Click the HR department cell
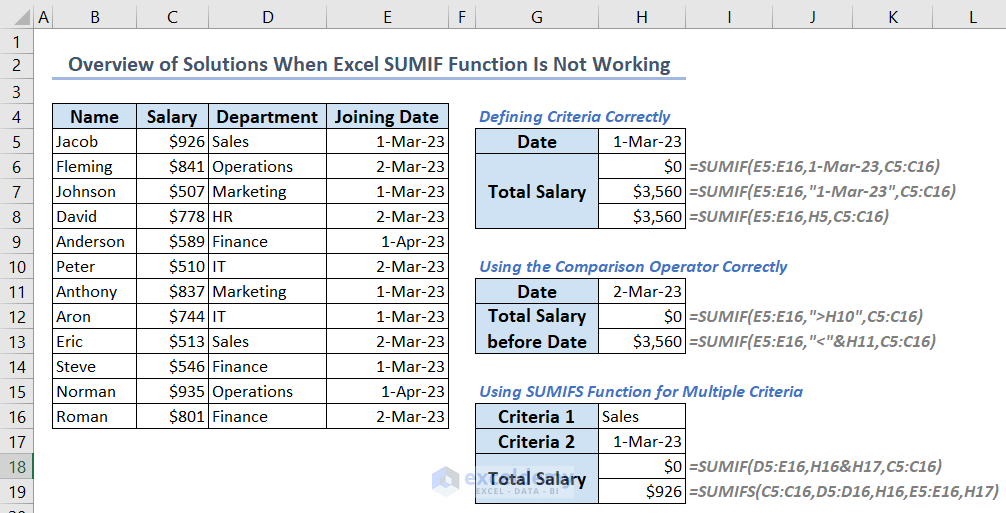Viewport: 1006px width, 513px height. 266,217
